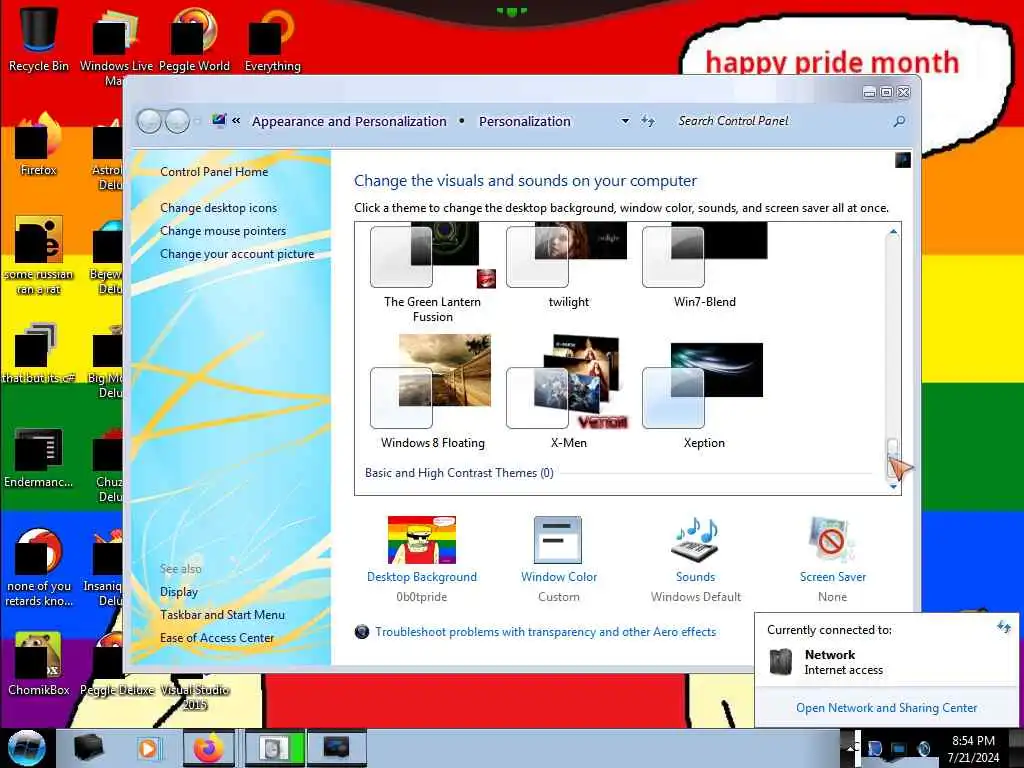Click the help icon at panel top right
This screenshot has height=768, width=1024.
pyautogui.click(x=903, y=160)
